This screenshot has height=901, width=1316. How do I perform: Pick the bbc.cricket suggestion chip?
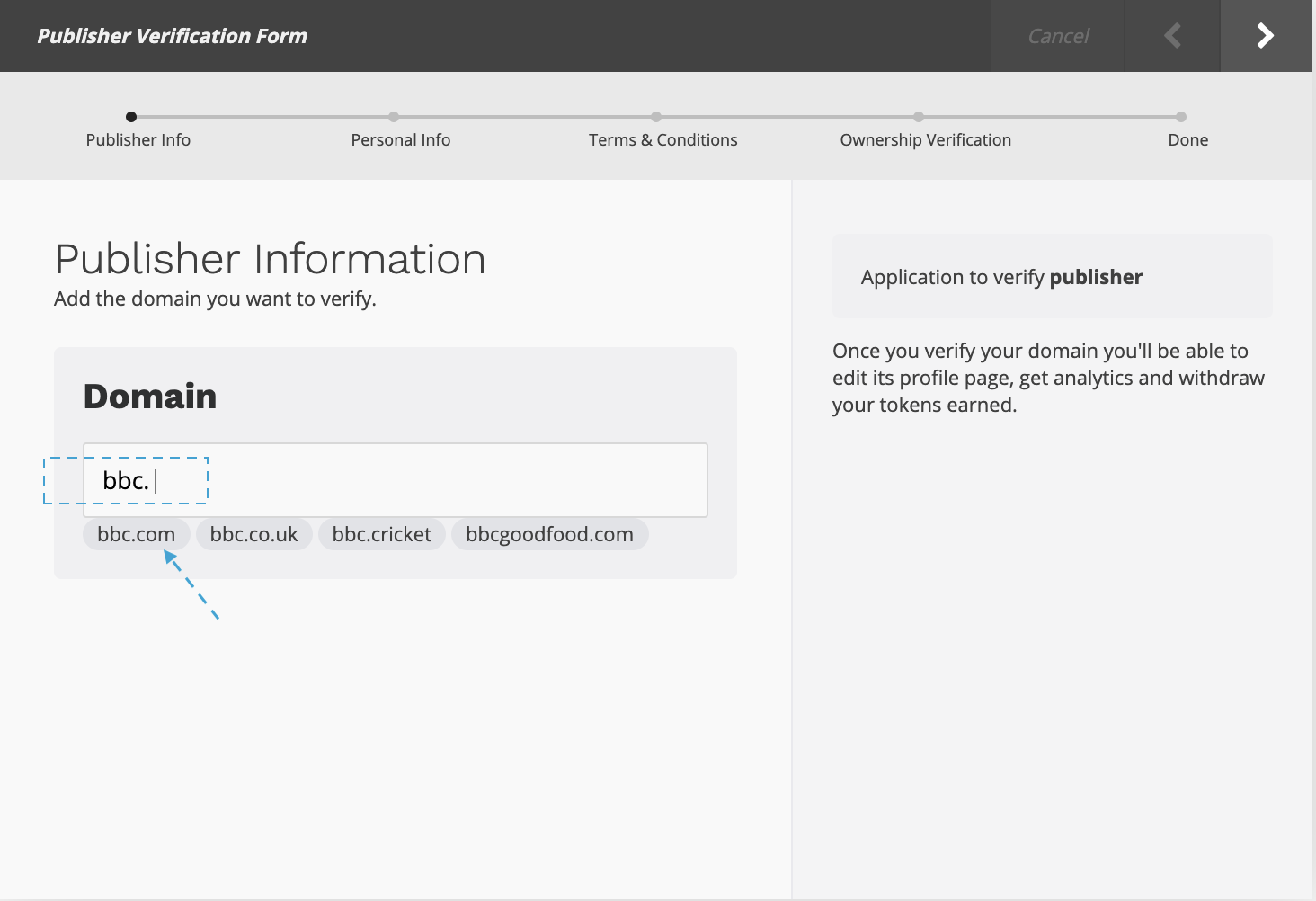pyautogui.click(x=382, y=534)
